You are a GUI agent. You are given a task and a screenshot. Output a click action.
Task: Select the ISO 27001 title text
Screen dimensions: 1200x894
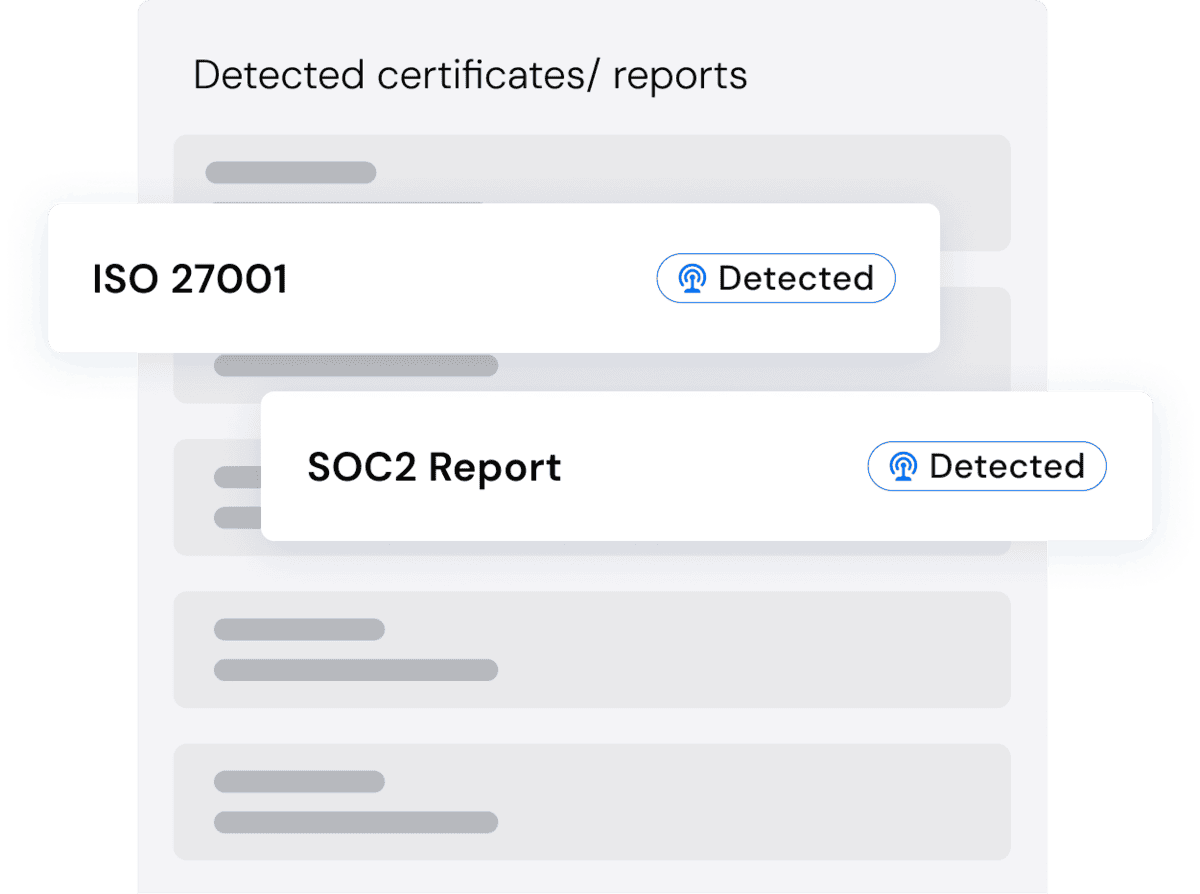190,279
